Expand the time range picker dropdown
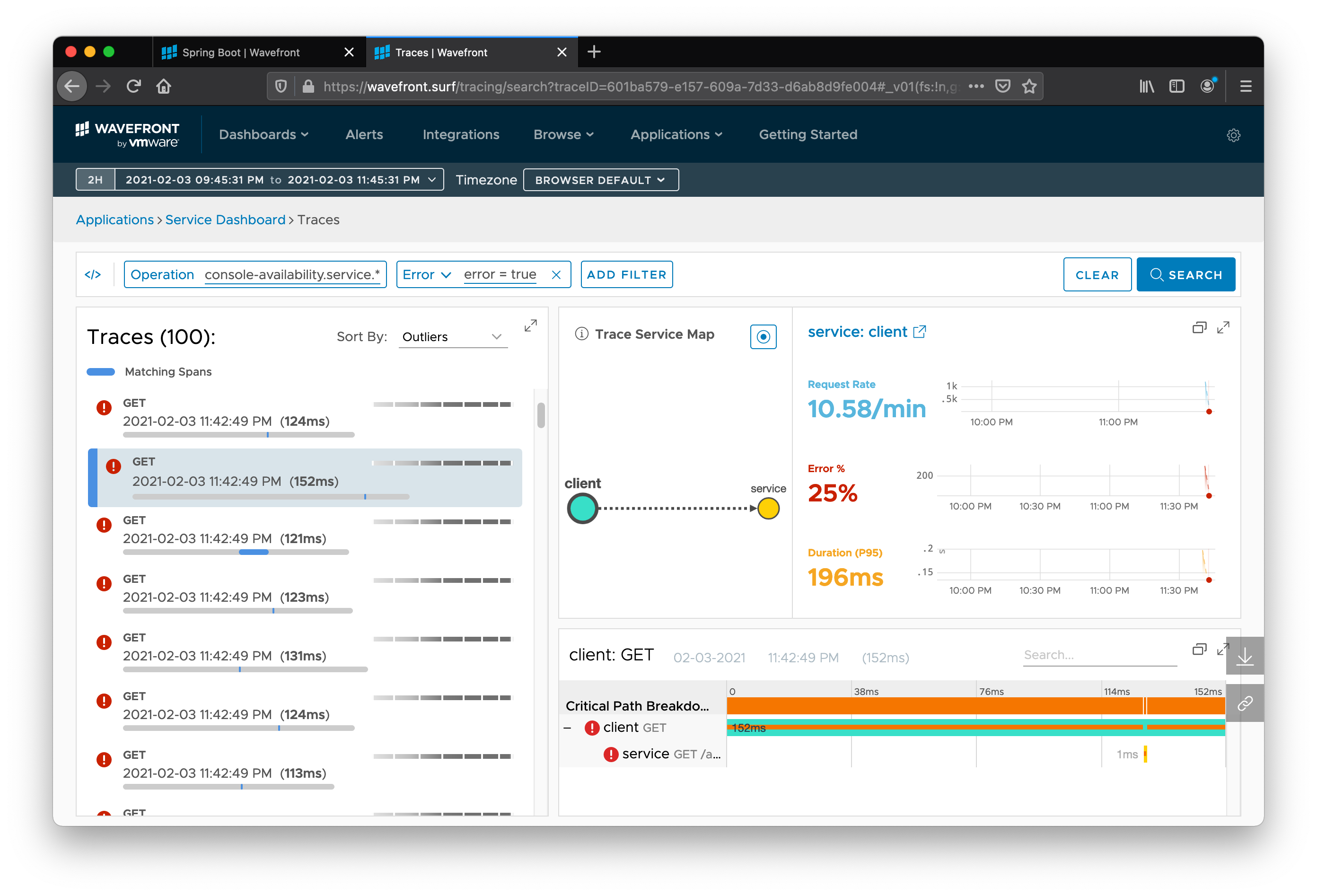 (x=432, y=180)
